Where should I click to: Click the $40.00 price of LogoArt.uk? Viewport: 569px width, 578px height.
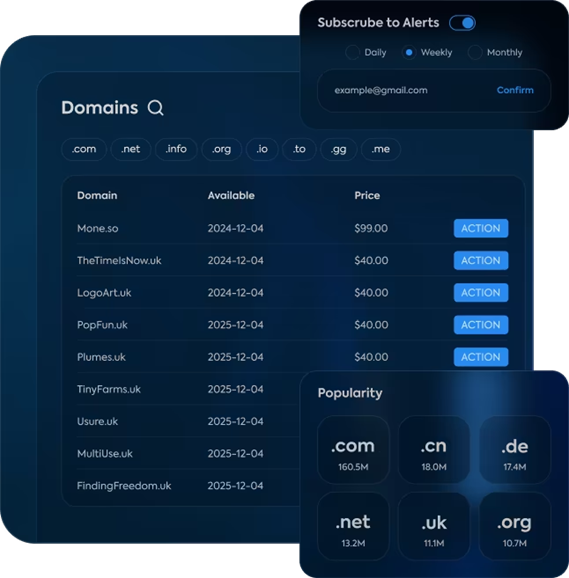(x=371, y=293)
